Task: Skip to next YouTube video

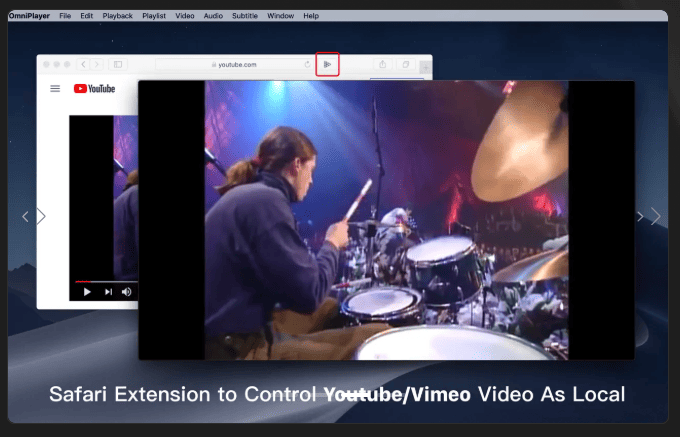Action: [x=108, y=292]
